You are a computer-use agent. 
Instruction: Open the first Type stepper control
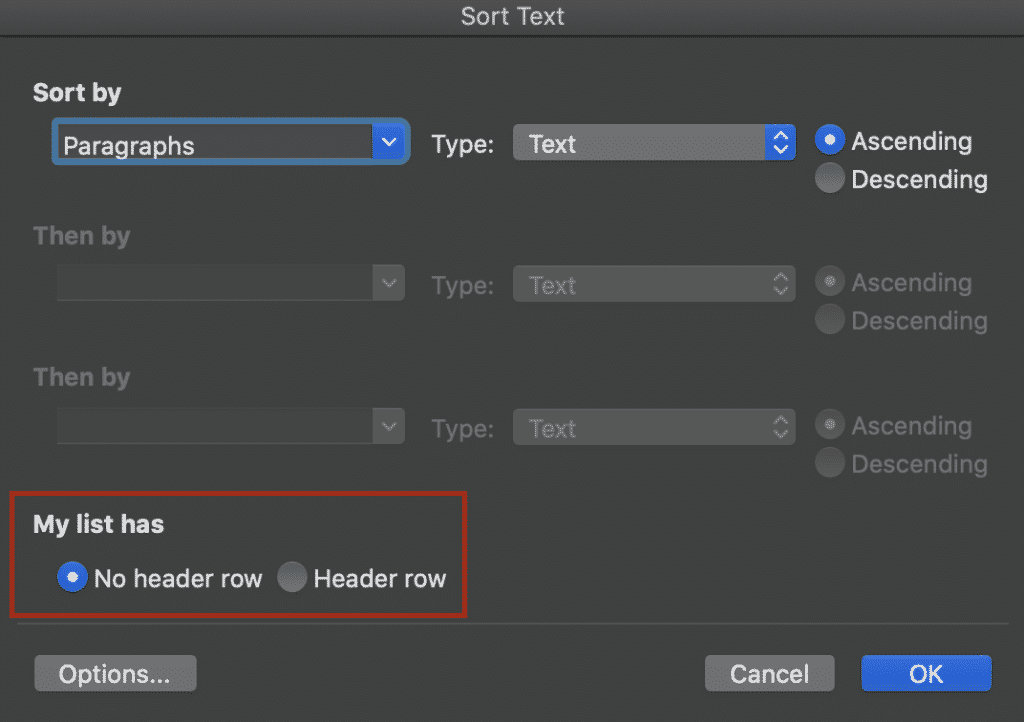[779, 142]
